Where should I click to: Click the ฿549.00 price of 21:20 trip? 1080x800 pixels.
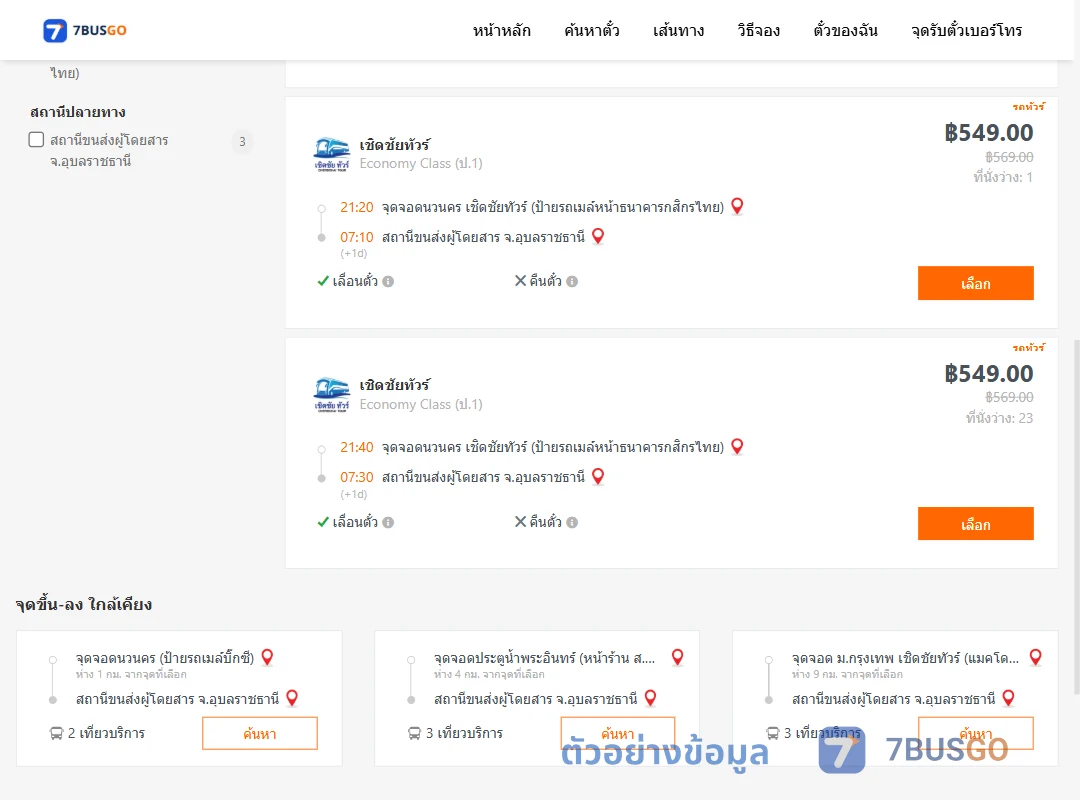[x=988, y=132]
